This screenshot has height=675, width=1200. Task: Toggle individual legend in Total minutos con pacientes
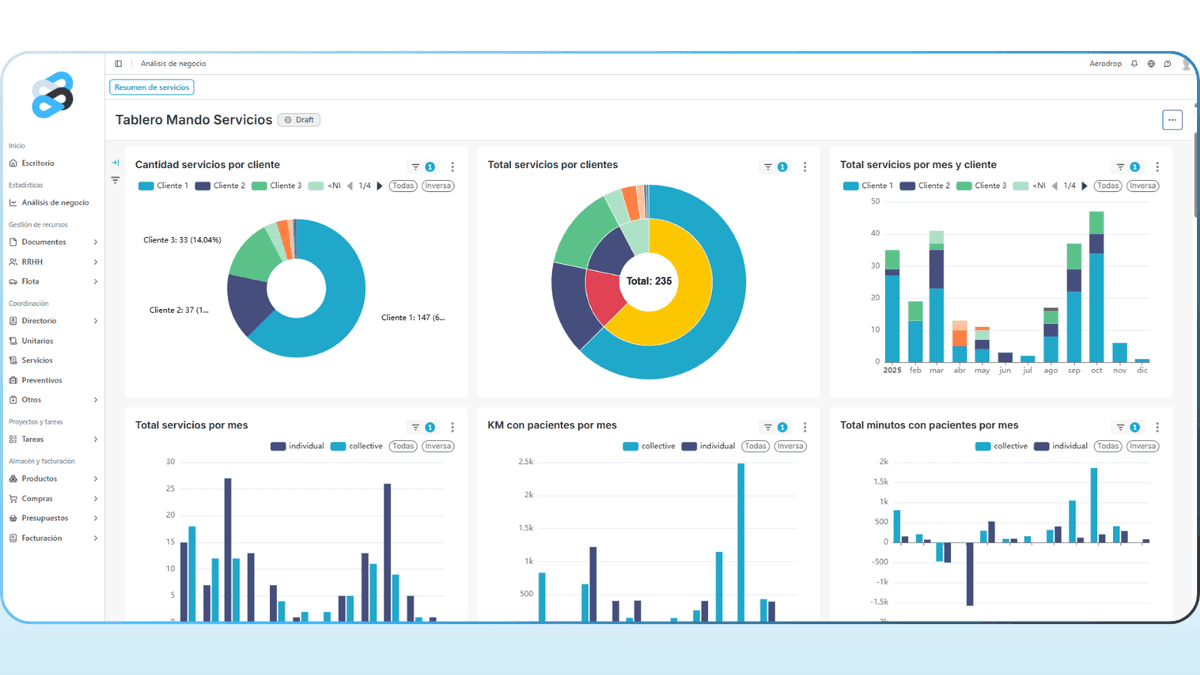(x=1061, y=446)
